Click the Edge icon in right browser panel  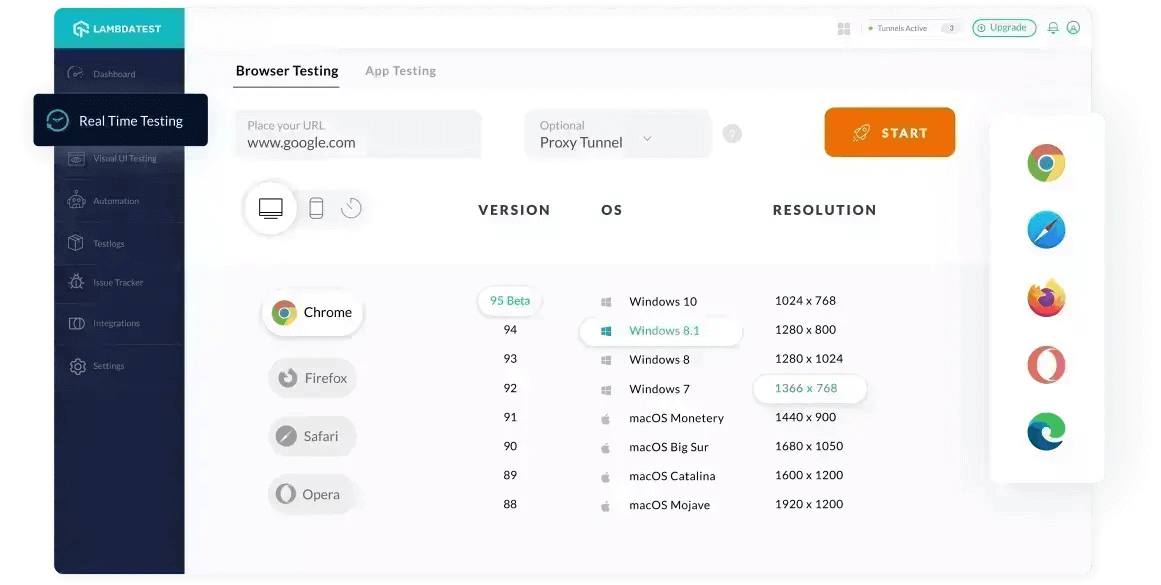tap(1046, 432)
